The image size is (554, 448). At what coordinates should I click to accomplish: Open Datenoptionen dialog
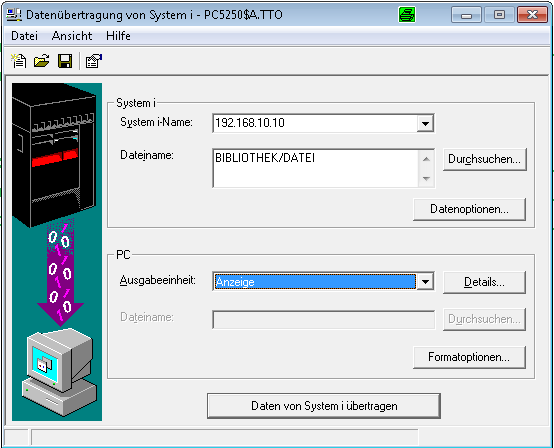tap(469, 209)
